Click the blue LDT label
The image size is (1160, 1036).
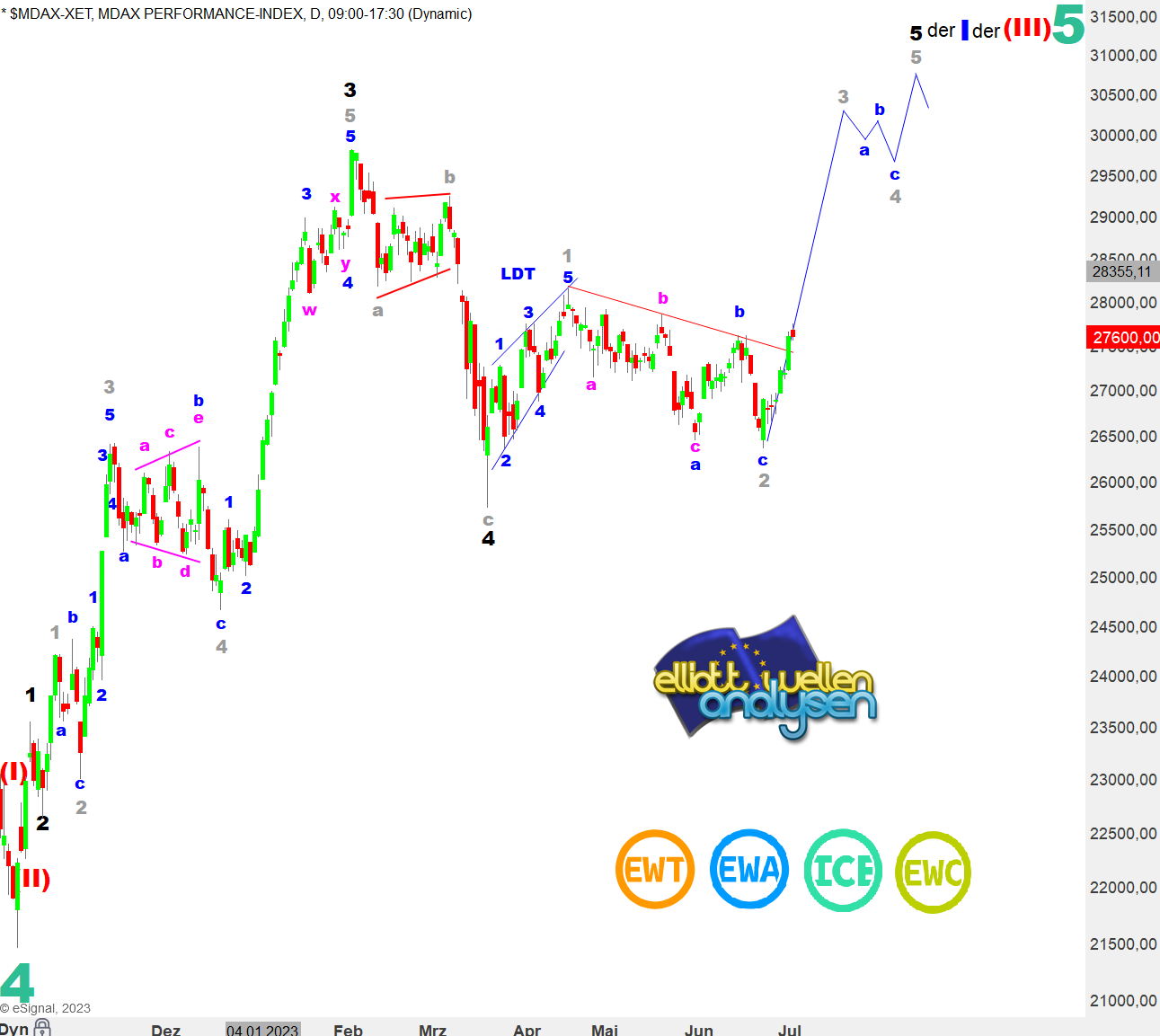pos(518,274)
